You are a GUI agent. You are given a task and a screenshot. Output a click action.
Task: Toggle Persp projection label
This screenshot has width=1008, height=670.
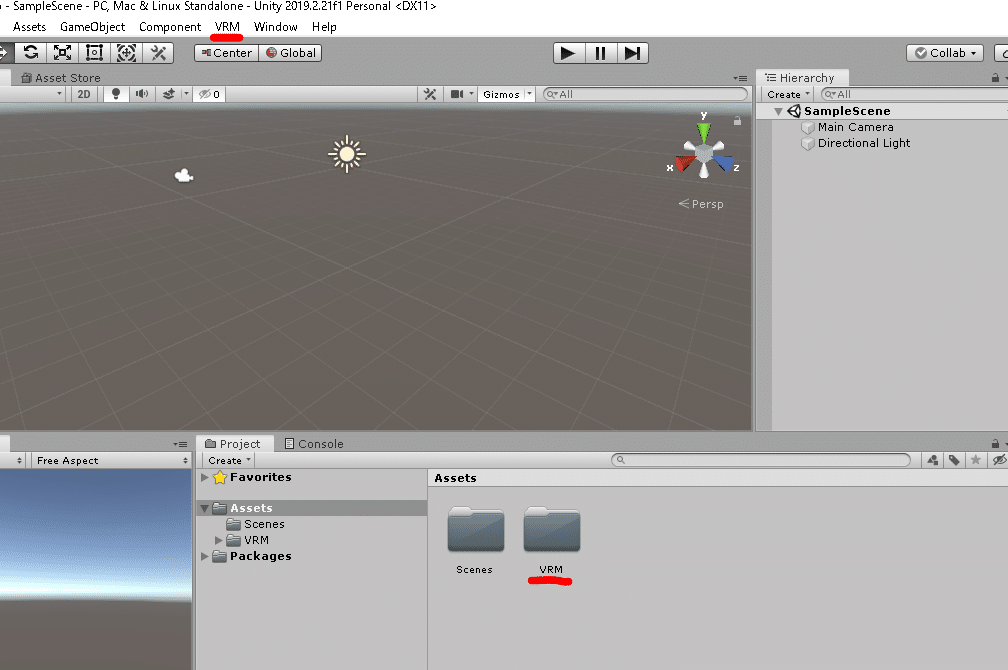click(701, 204)
